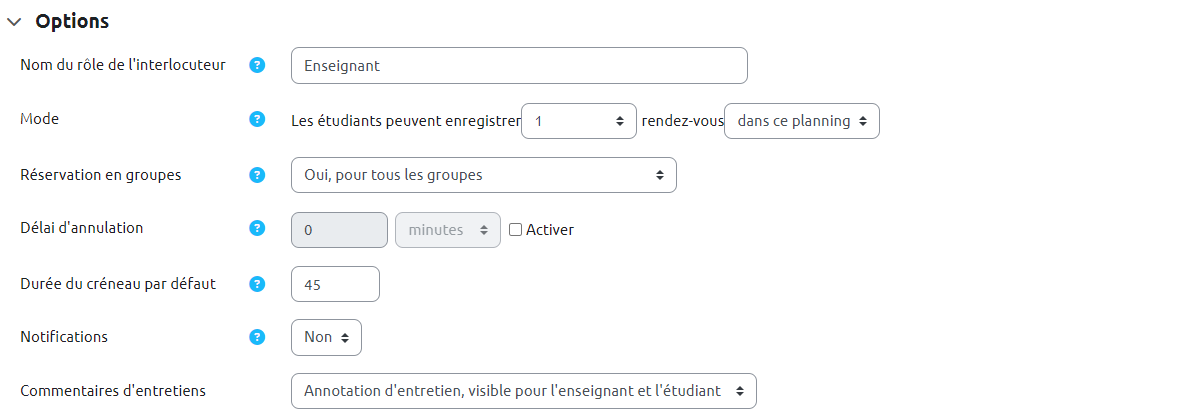Click the default slot duration field
The height and width of the screenshot is (414, 1181).
[335, 284]
